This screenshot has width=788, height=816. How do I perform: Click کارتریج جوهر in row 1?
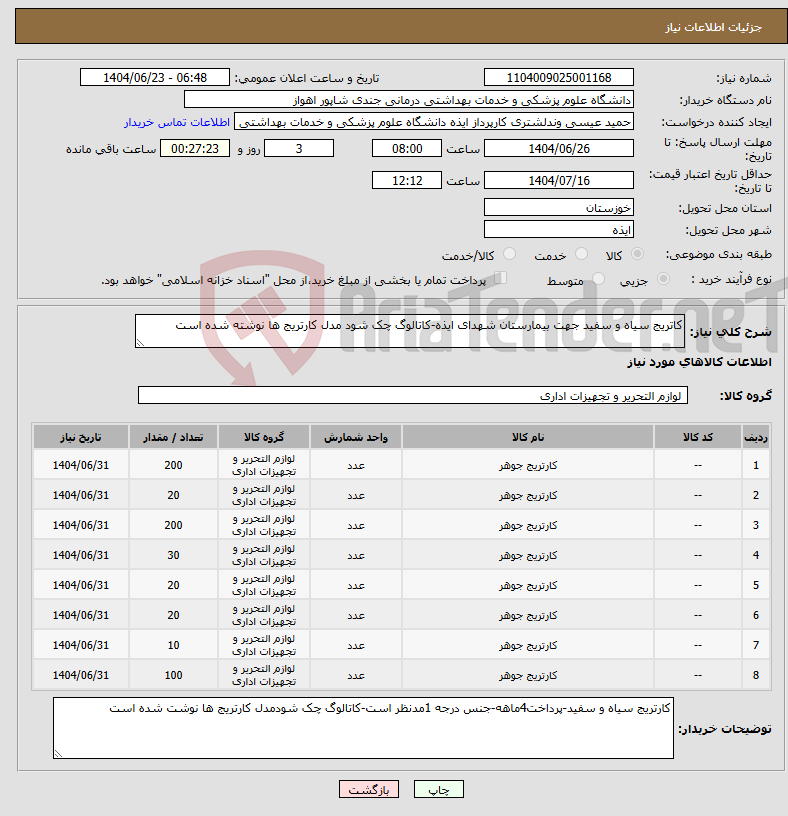click(528, 465)
